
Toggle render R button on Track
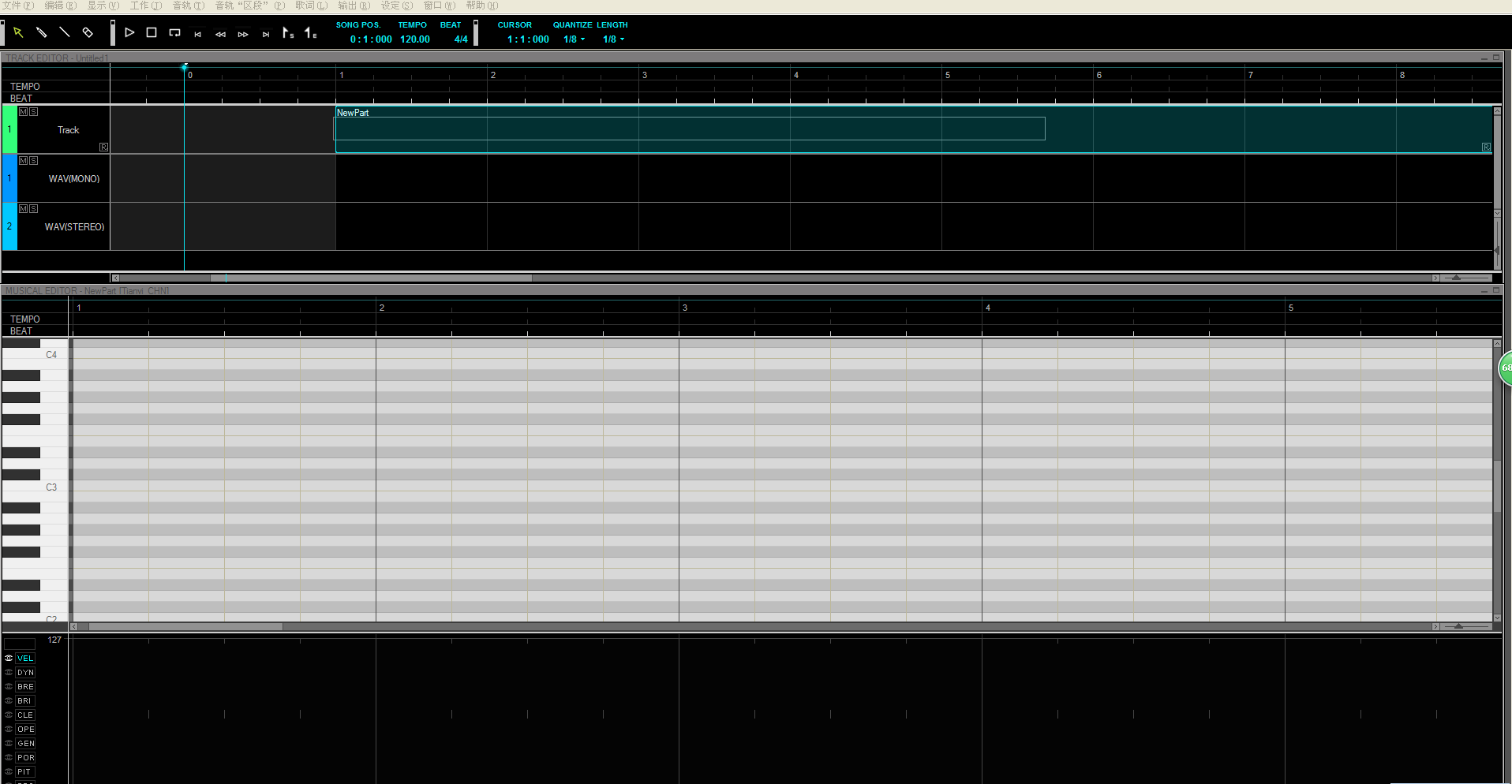click(103, 147)
